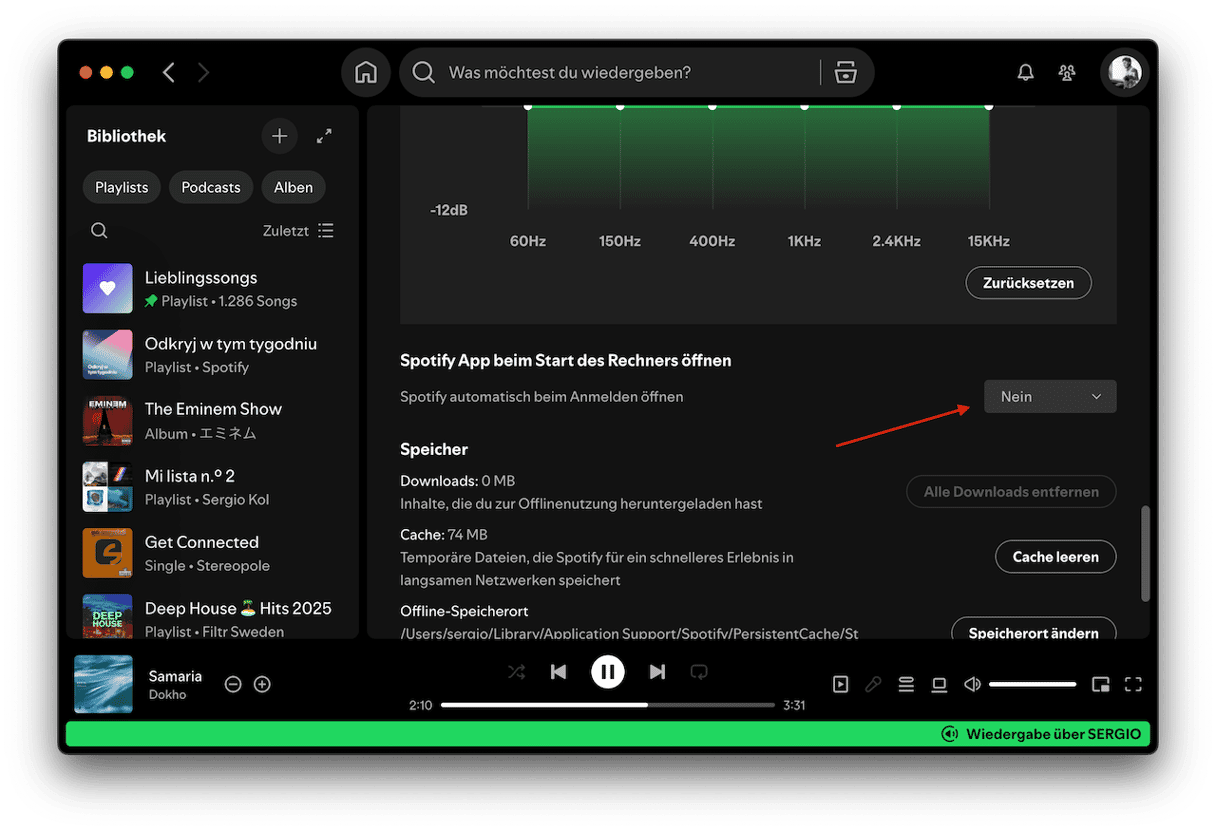
Task: Click the Zurücksetzen equalizer button
Action: pos(1028,283)
